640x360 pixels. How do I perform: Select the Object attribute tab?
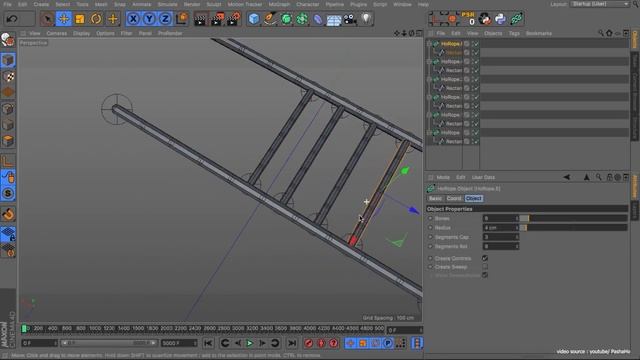(x=473, y=198)
